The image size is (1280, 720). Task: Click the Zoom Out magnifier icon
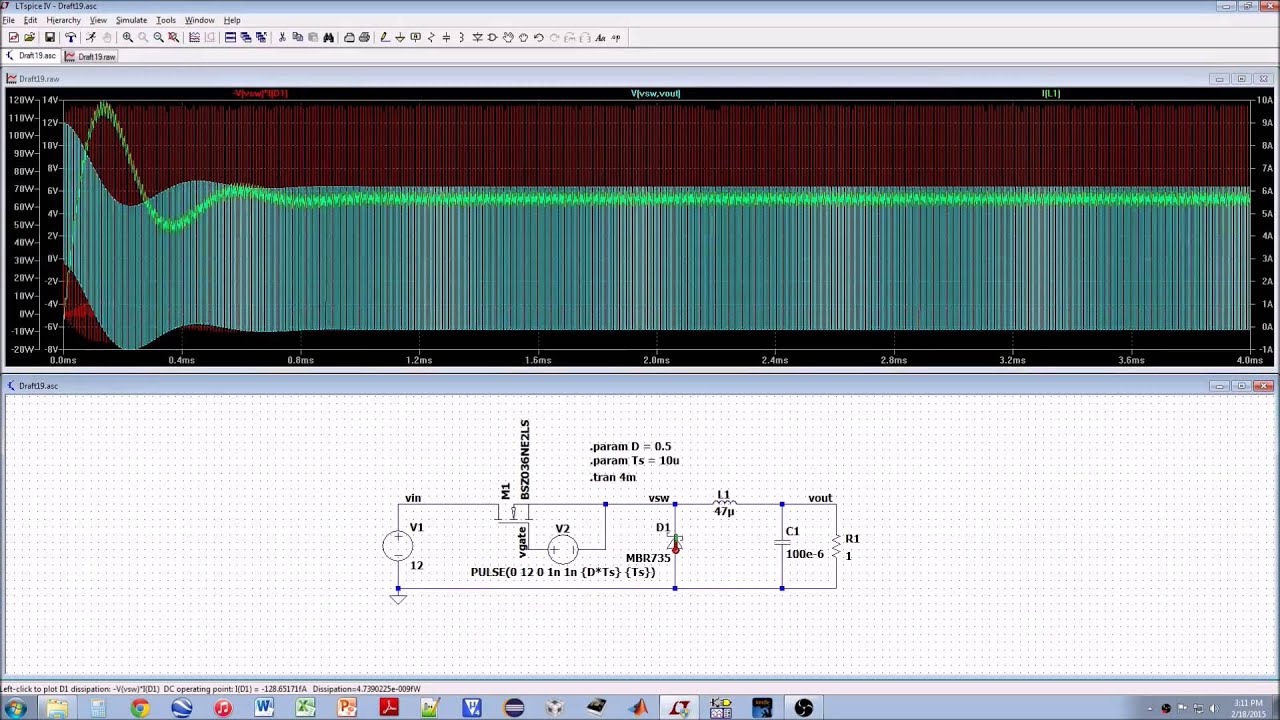click(x=158, y=37)
